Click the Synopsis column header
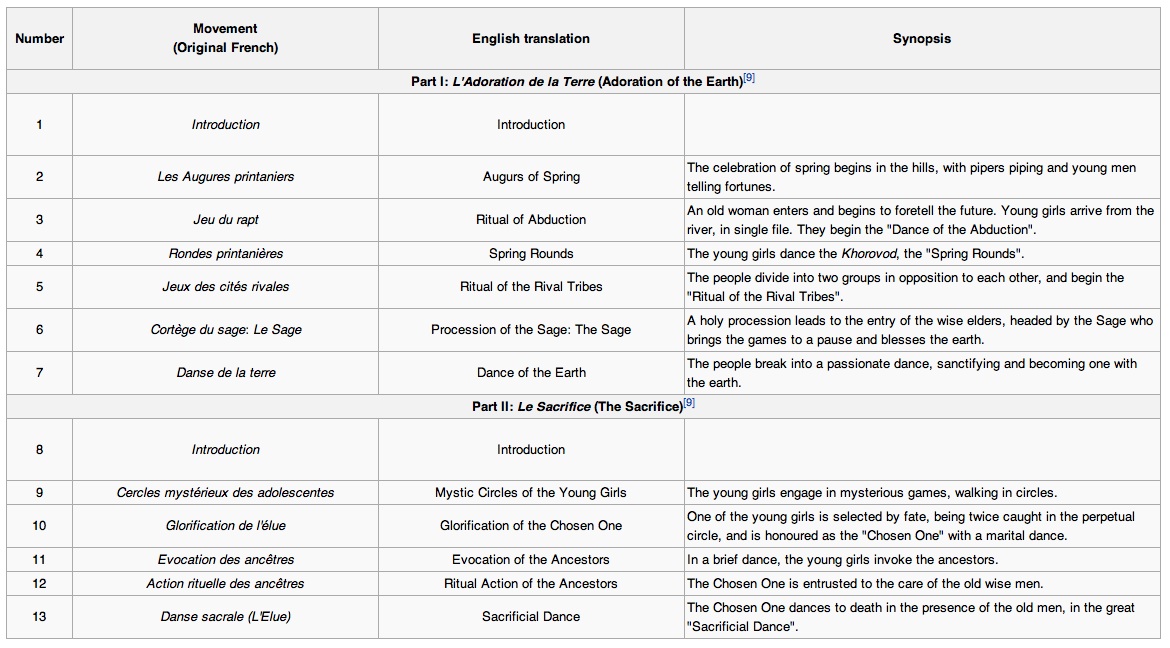The image size is (1170, 648). 921,39
